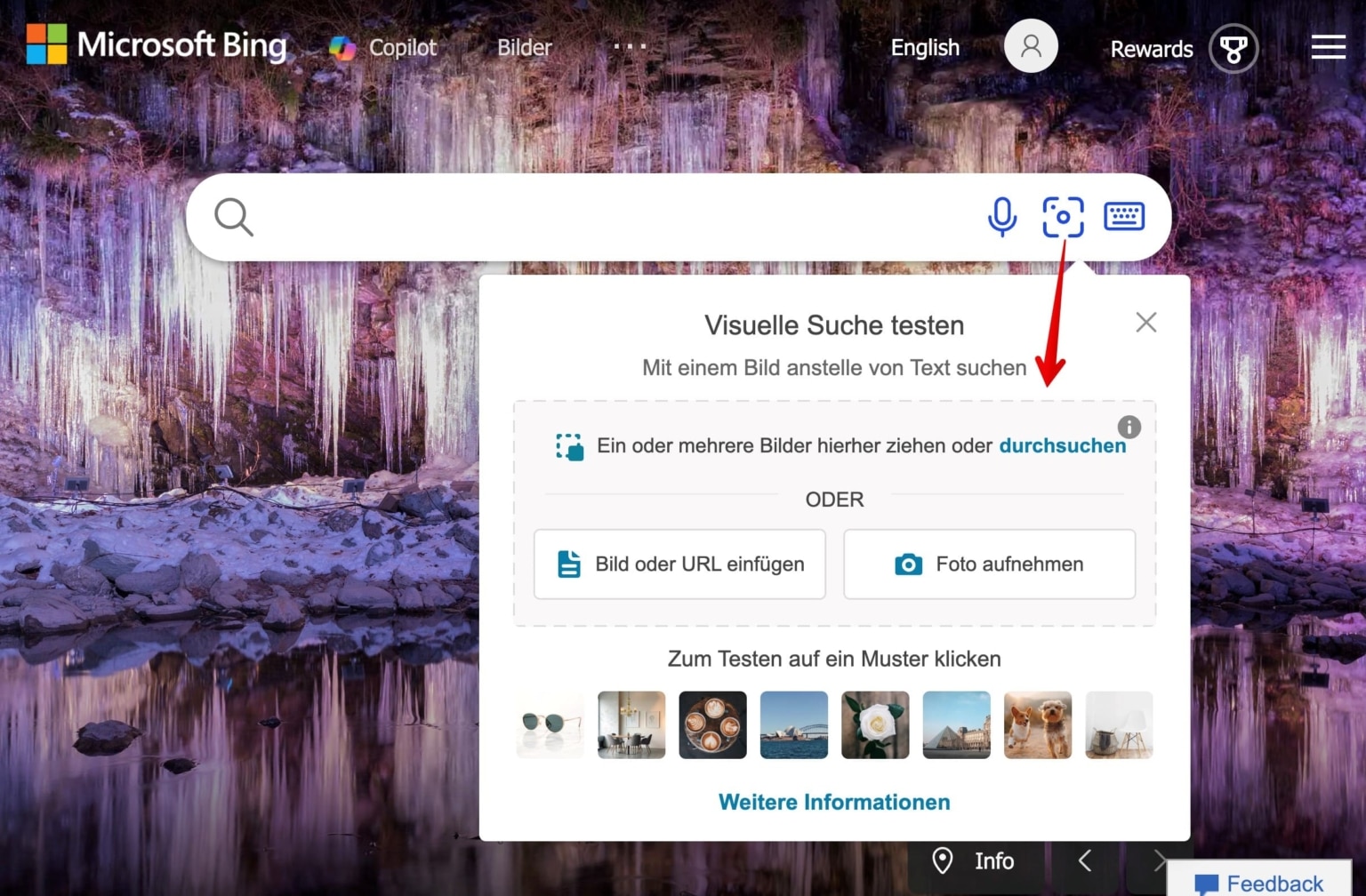The width and height of the screenshot is (1366, 896).
Task: Open Weitere Informationen link
Action: pyautogui.click(x=833, y=802)
